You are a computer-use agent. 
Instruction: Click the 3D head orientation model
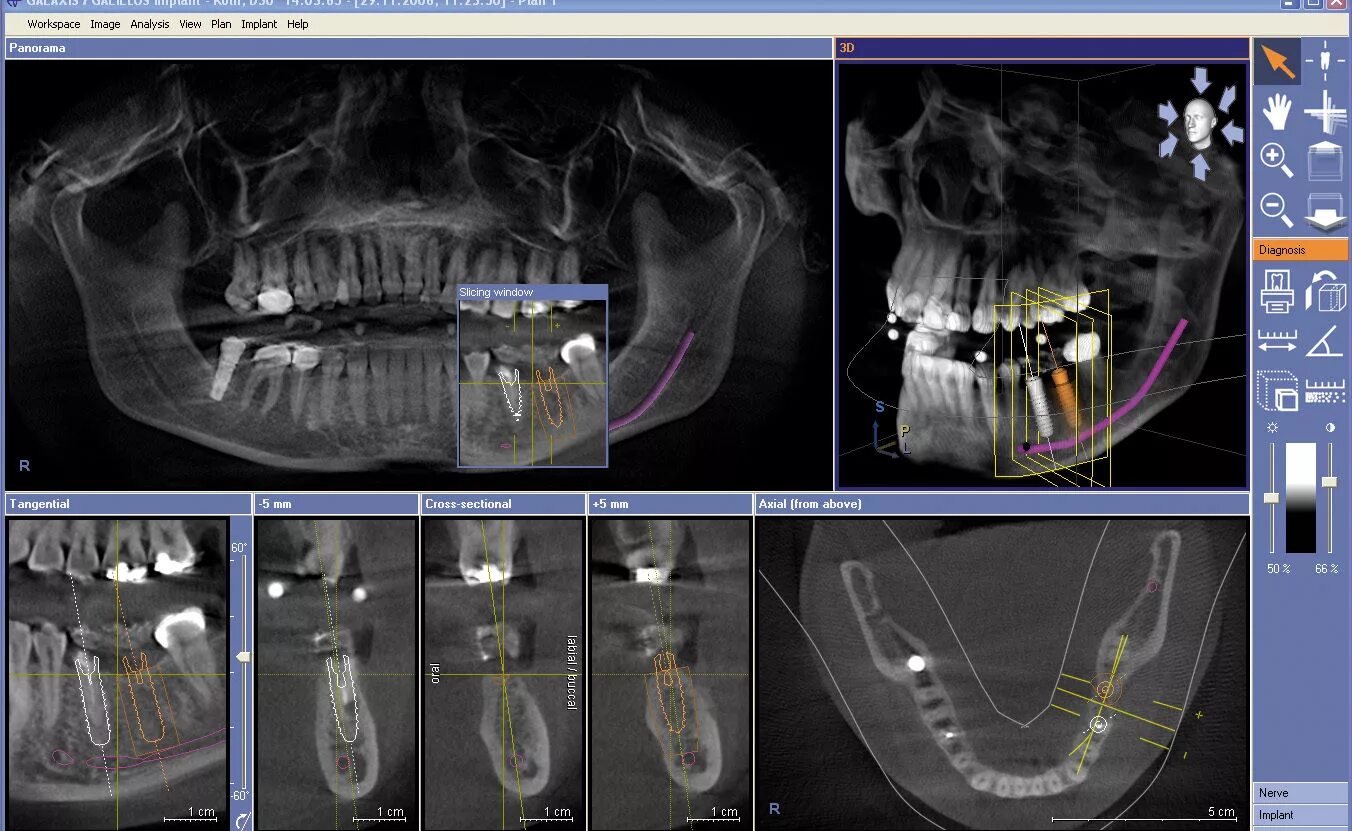point(1200,124)
